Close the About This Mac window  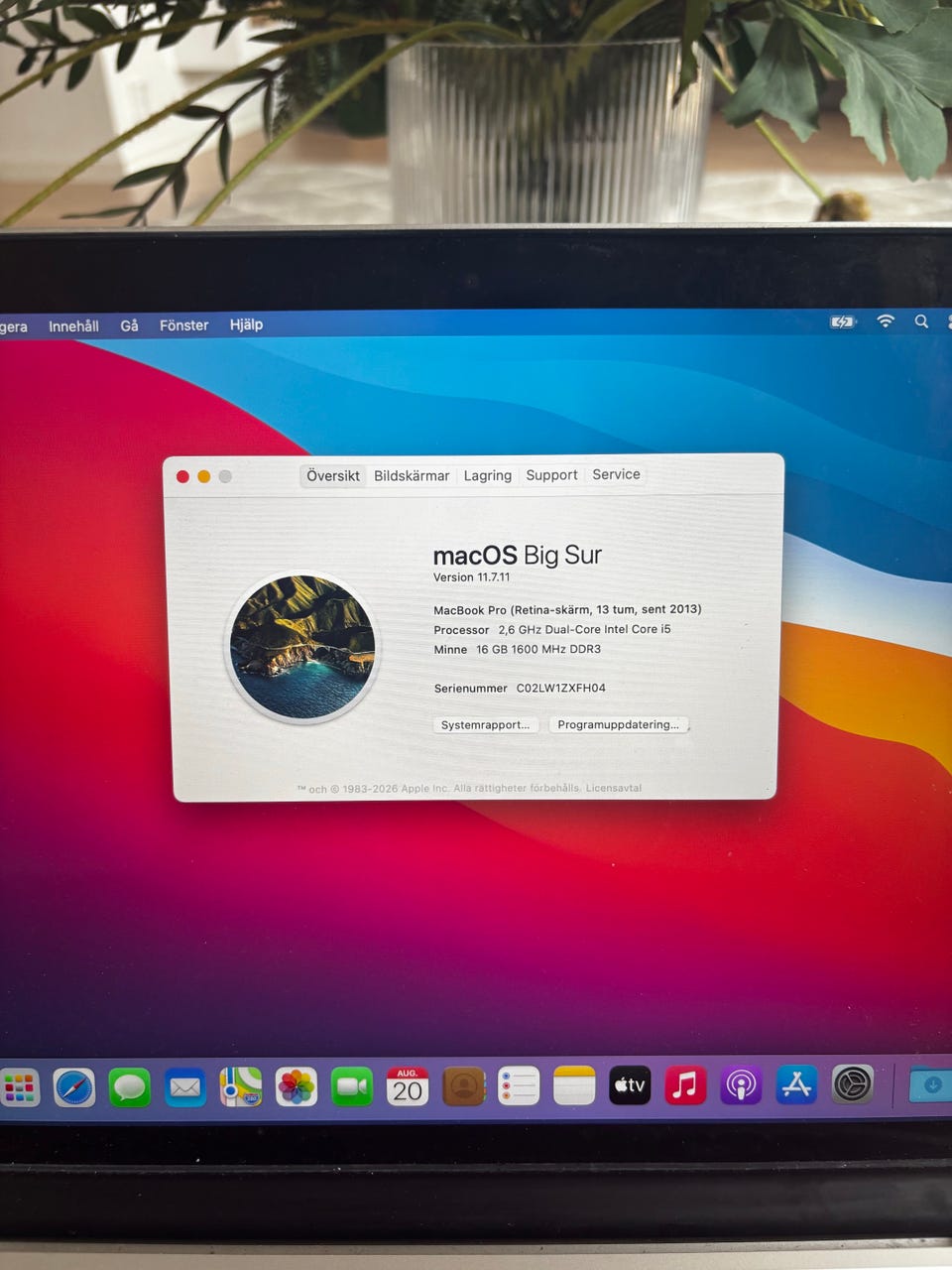pos(182,477)
